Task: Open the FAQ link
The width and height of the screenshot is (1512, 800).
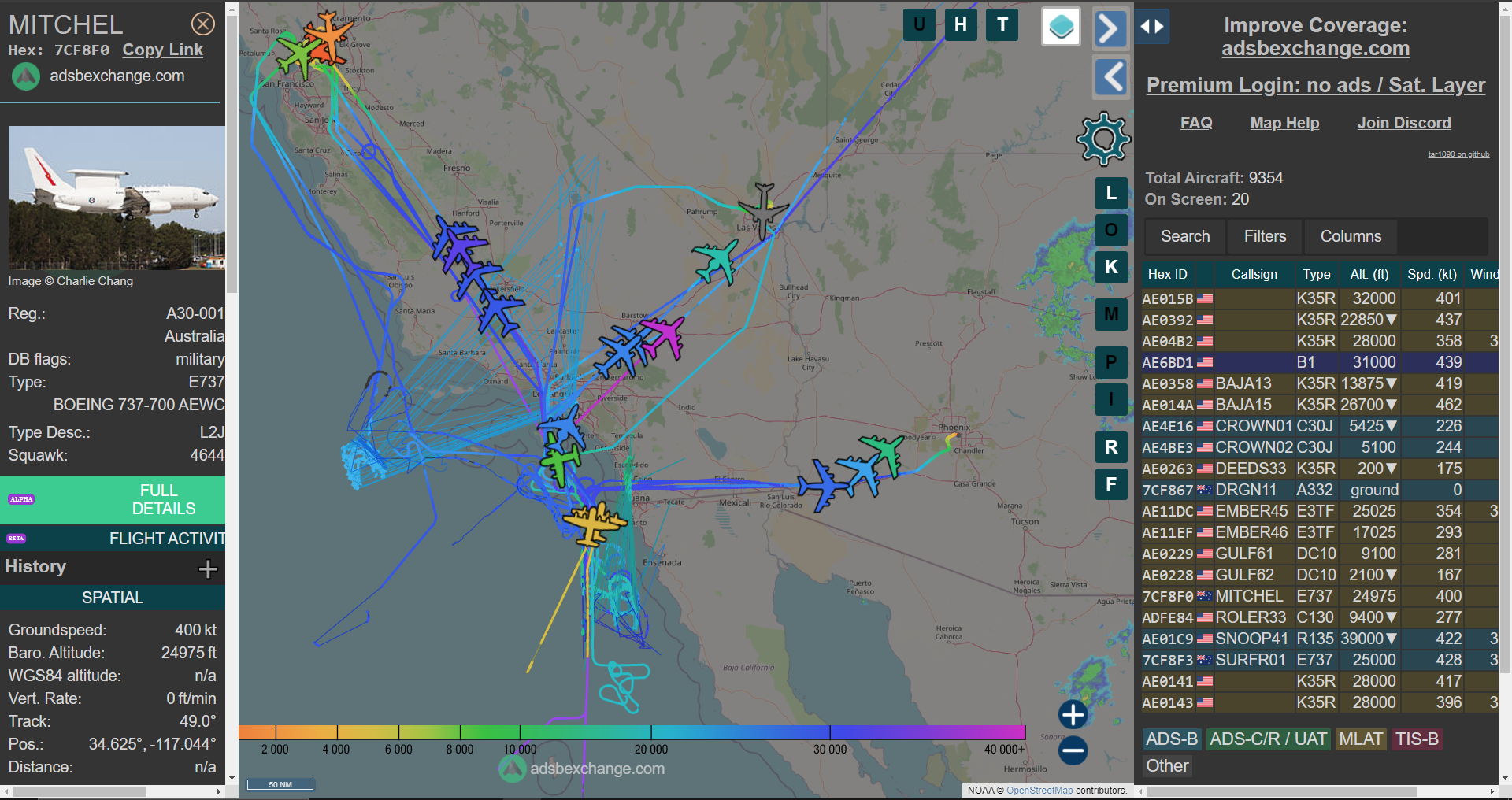Action: coord(1195,123)
